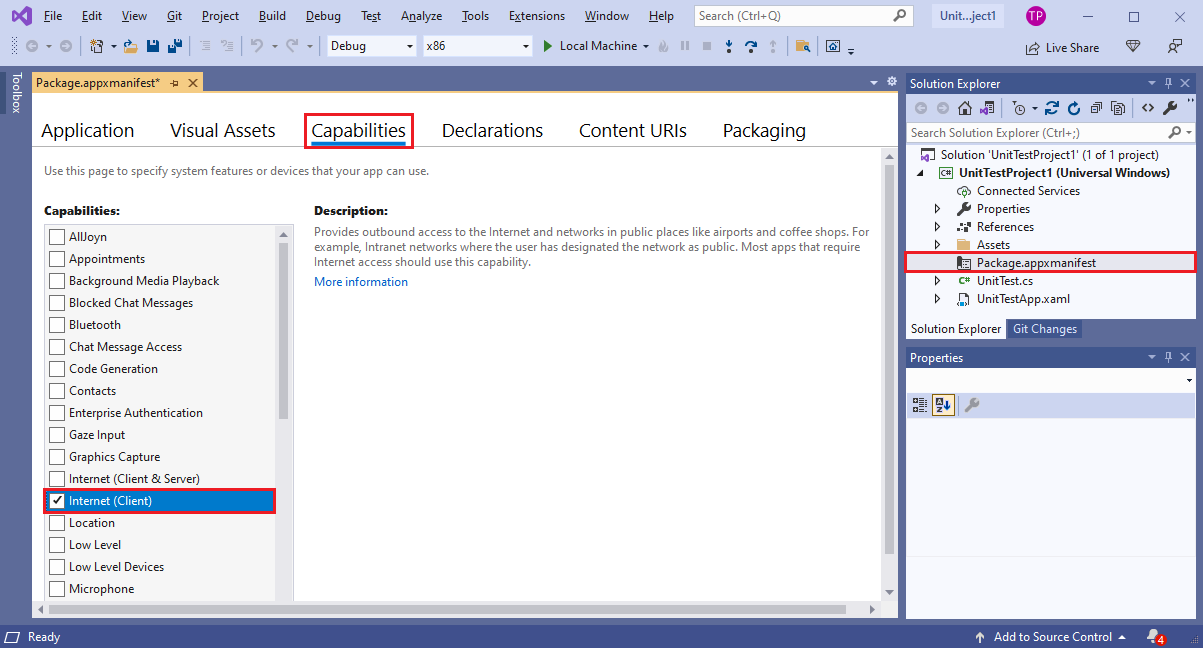
Task: Expand the UnitTestApp.xaml node
Action: [x=937, y=299]
